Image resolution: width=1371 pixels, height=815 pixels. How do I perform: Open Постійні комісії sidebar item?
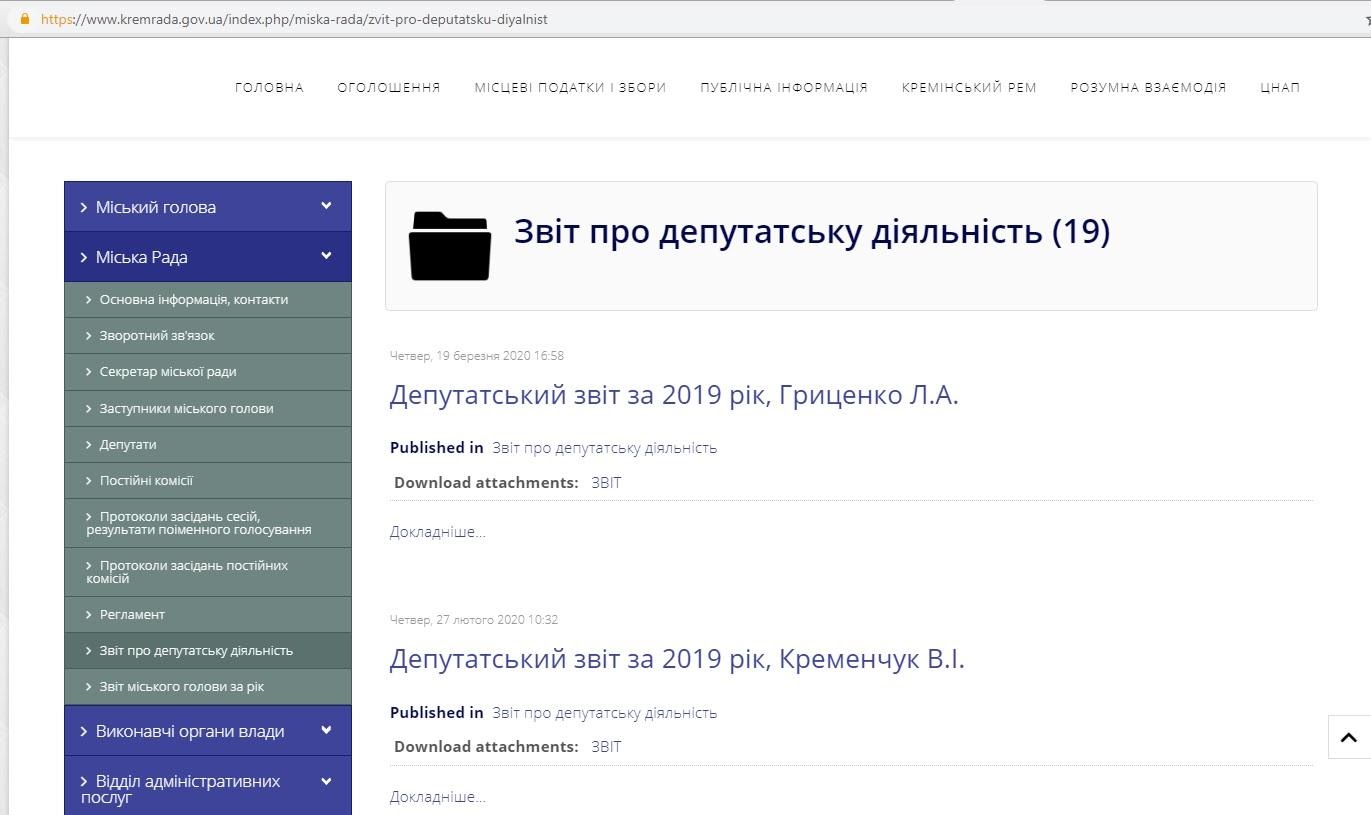pos(146,481)
